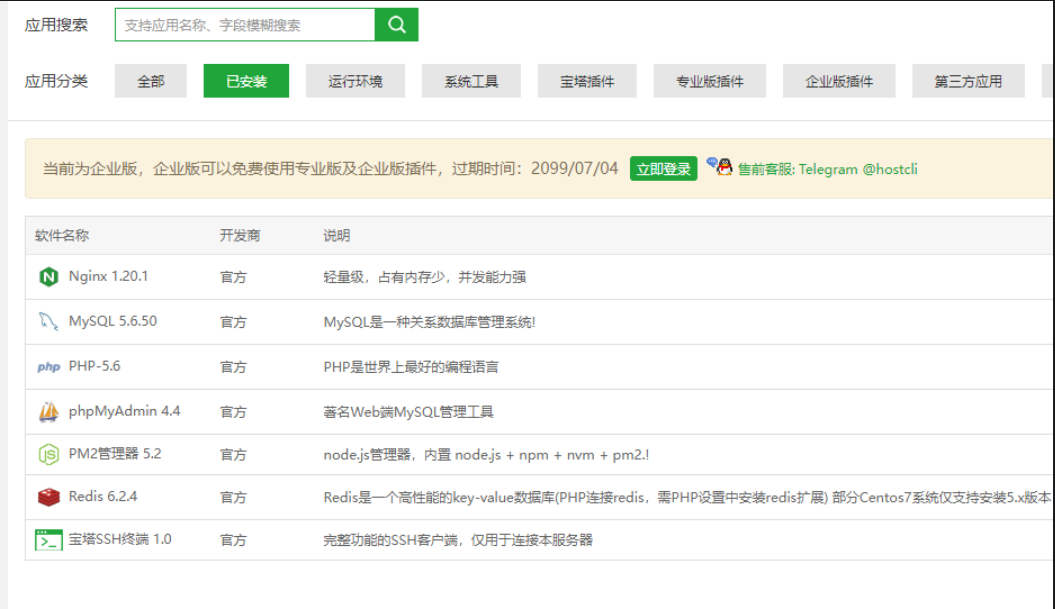The height and width of the screenshot is (609, 1055).
Task: Click the QQ penguin customer service icon
Action: 718,166
